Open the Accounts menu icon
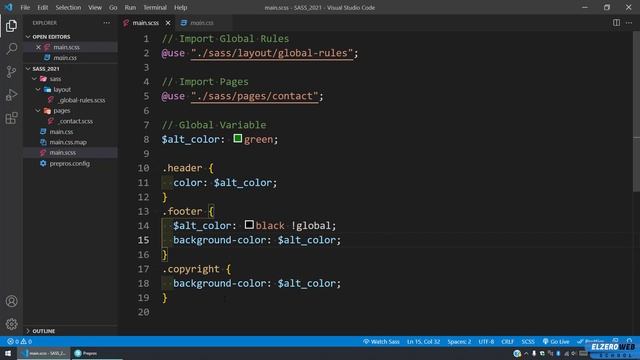Viewport: 640px width, 360px height. pyautogui.click(x=11, y=301)
